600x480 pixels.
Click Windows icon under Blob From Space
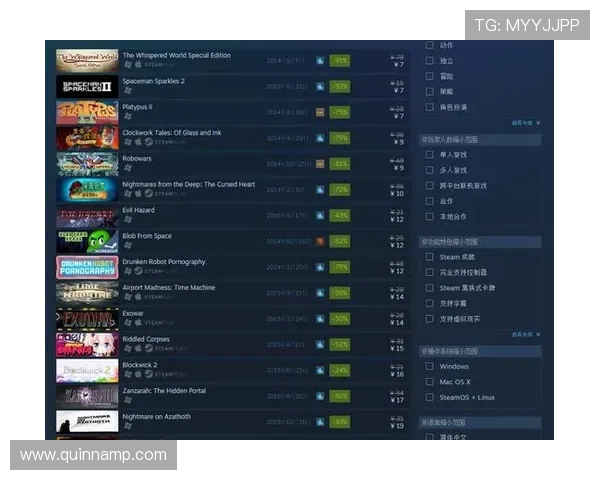pyautogui.click(x=128, y=245)
